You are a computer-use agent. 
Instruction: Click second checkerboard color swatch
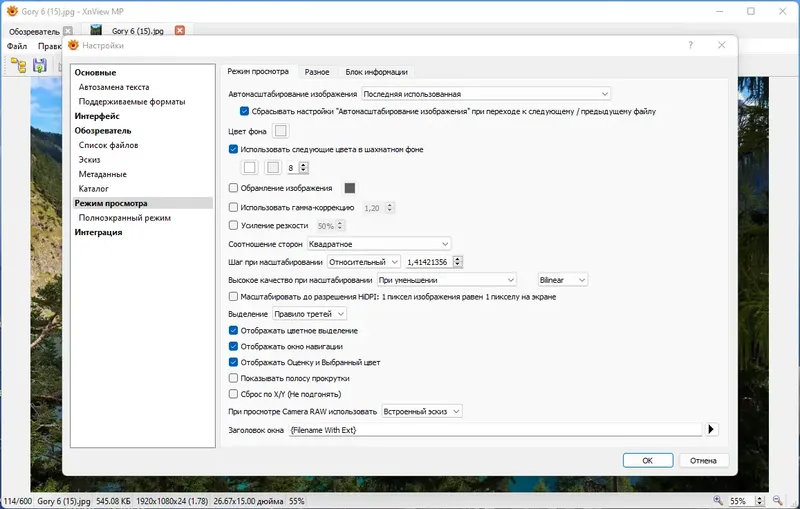point(273,167)
